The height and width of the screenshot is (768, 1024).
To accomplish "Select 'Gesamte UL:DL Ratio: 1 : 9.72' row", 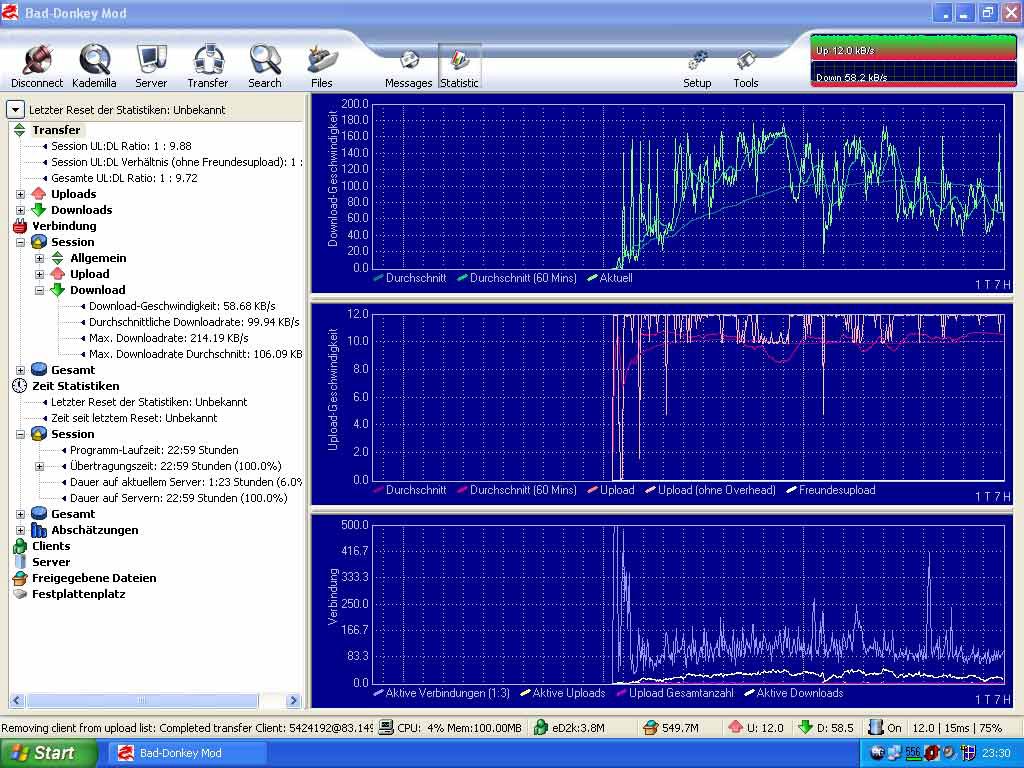I will 124,178.
